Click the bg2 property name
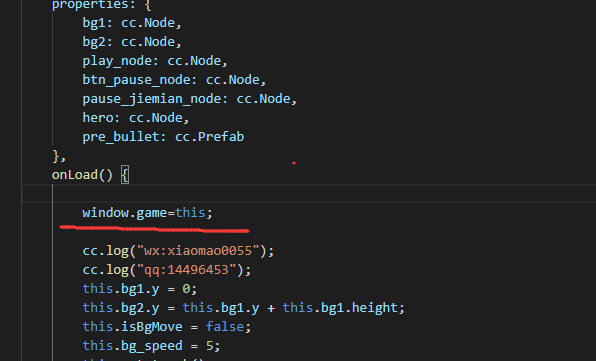The image size is (596, 361). 94,42
